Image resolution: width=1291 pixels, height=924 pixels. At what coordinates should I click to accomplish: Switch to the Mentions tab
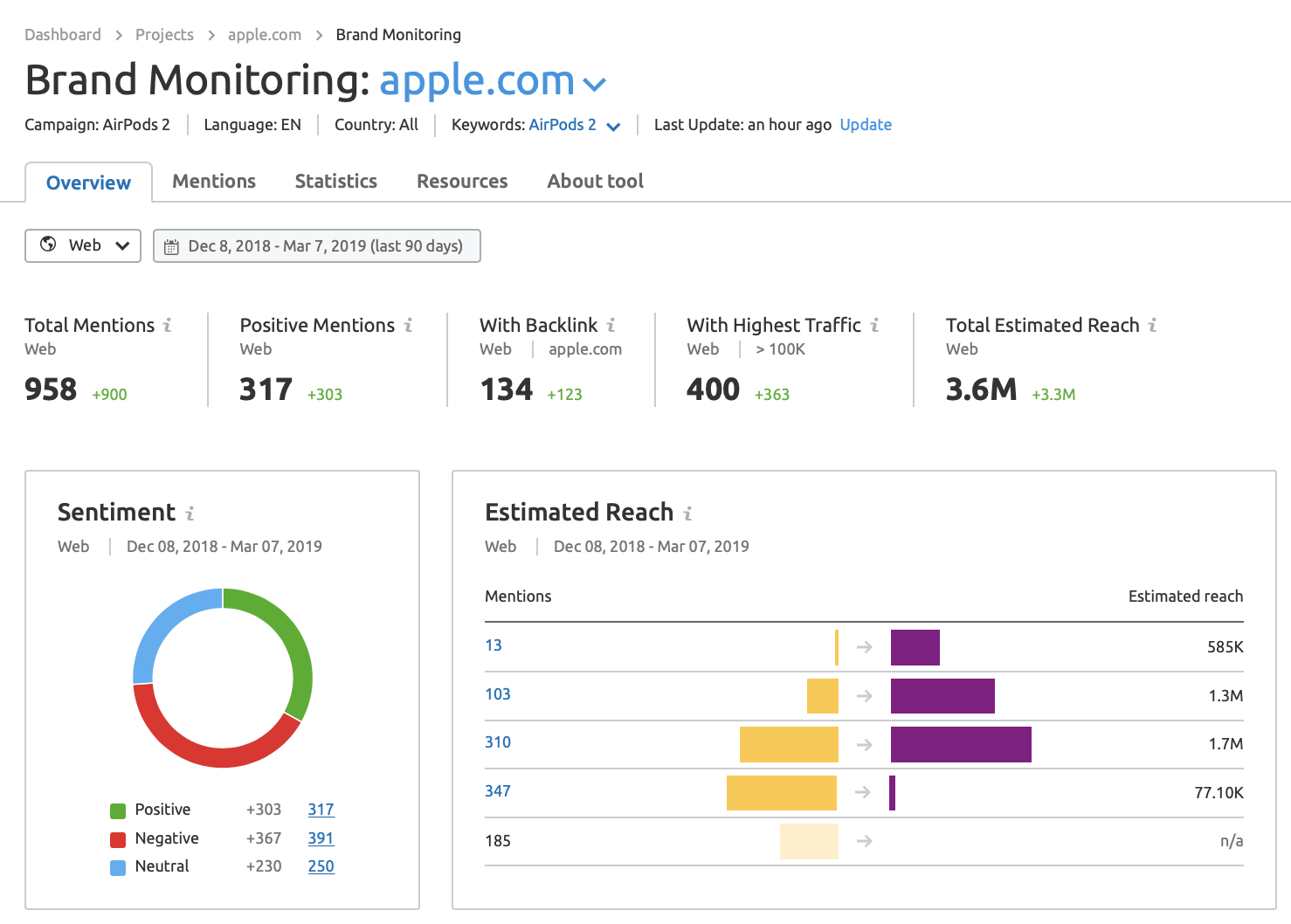click(214, 181)
